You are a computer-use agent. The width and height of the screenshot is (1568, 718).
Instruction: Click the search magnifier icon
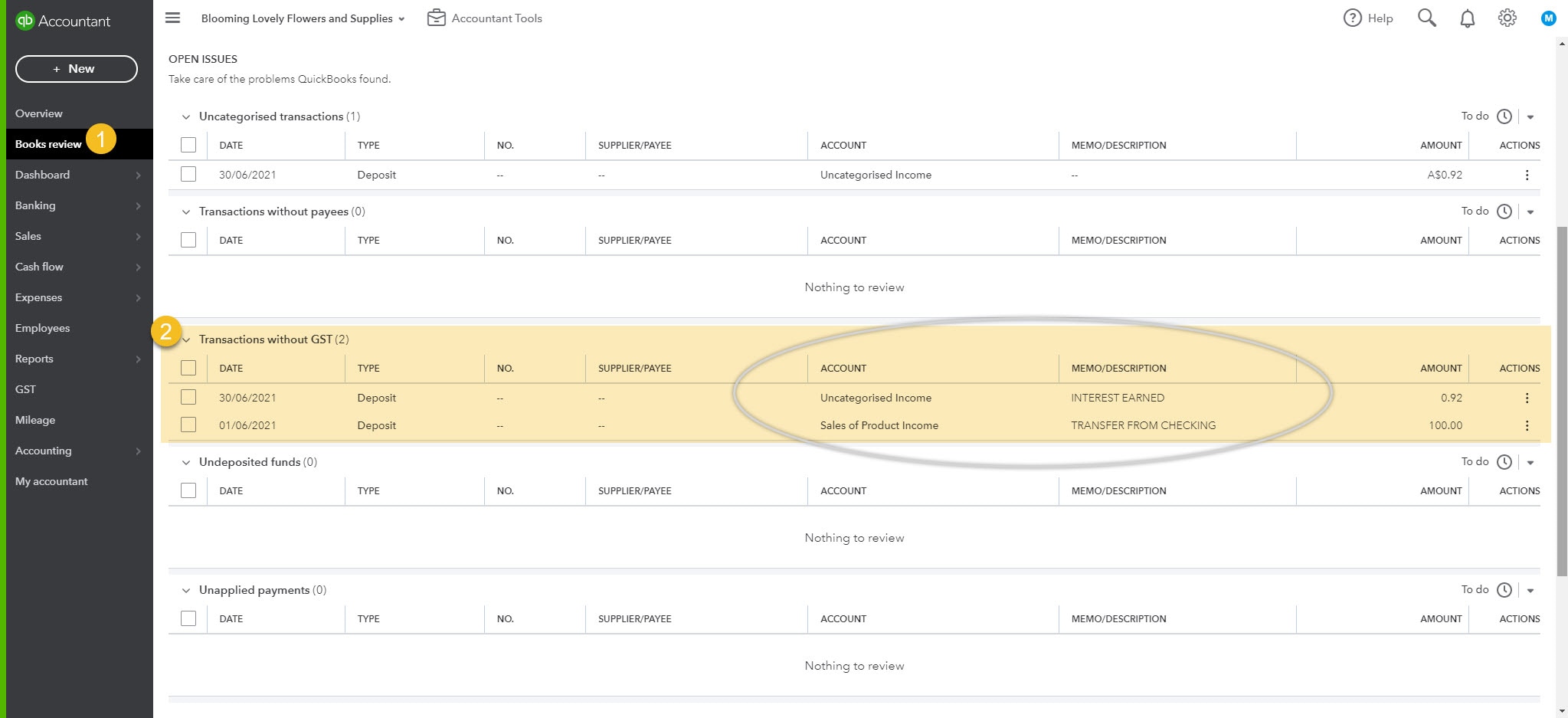[x=1426, y=18]
